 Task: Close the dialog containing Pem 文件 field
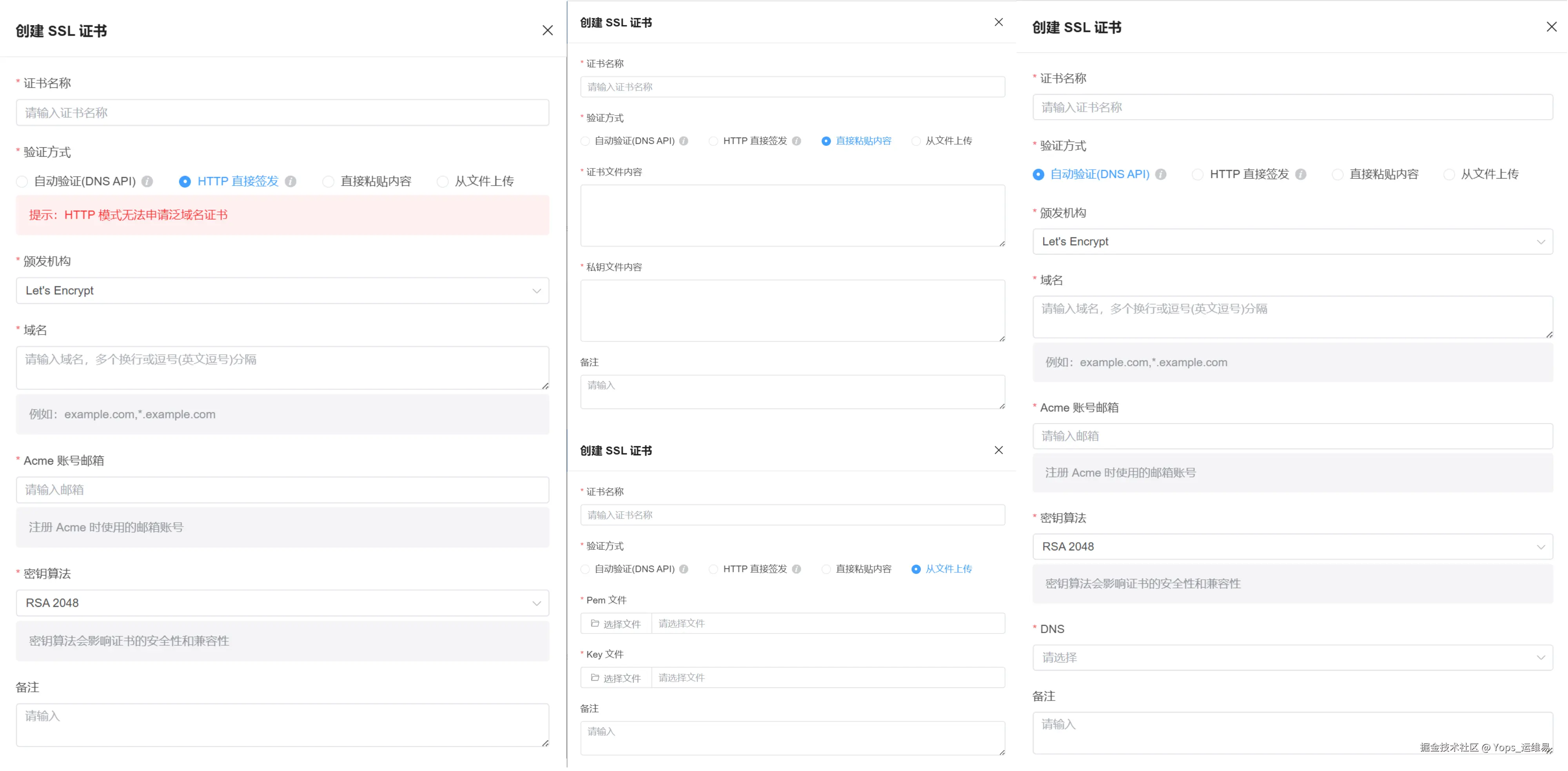(x=998, y=450)
